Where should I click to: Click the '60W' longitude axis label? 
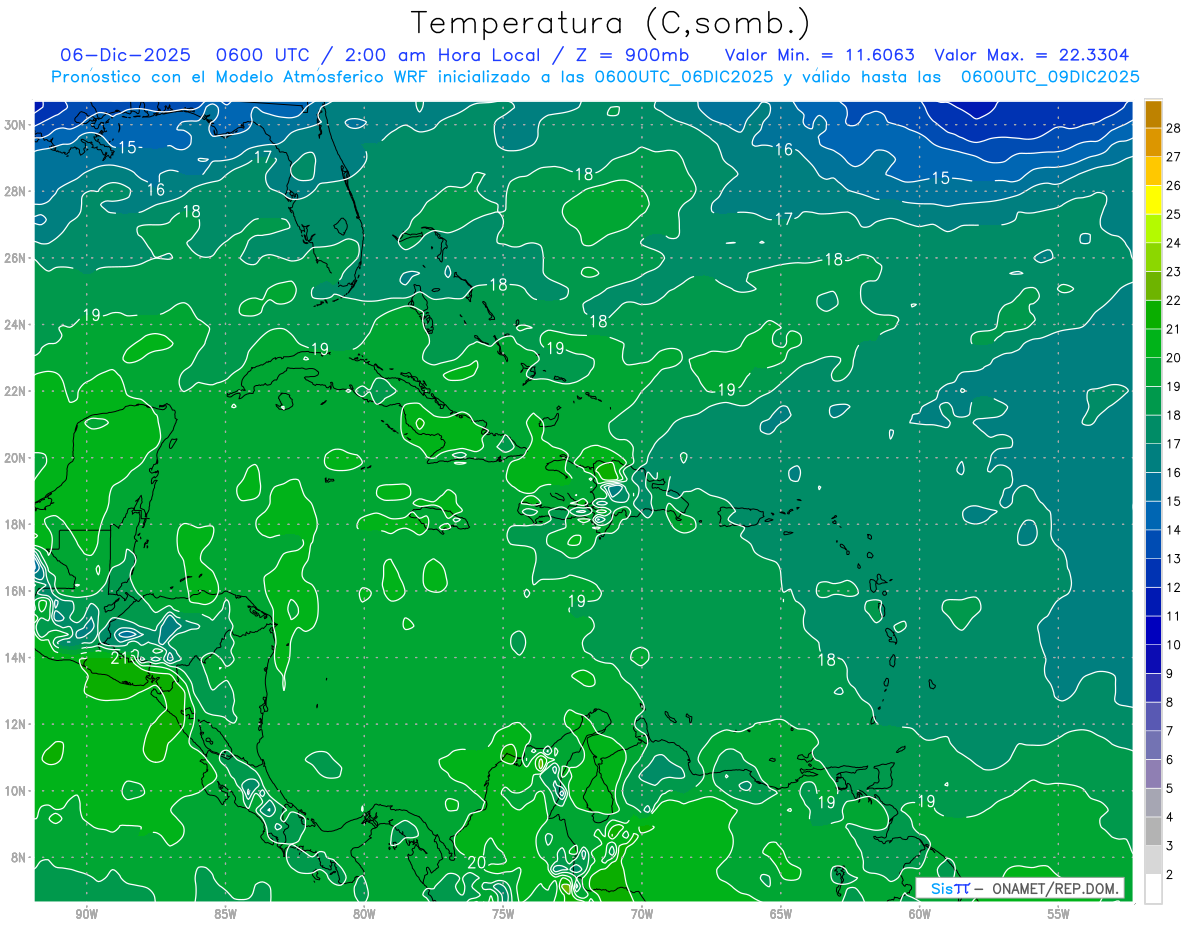pos(920,914)
